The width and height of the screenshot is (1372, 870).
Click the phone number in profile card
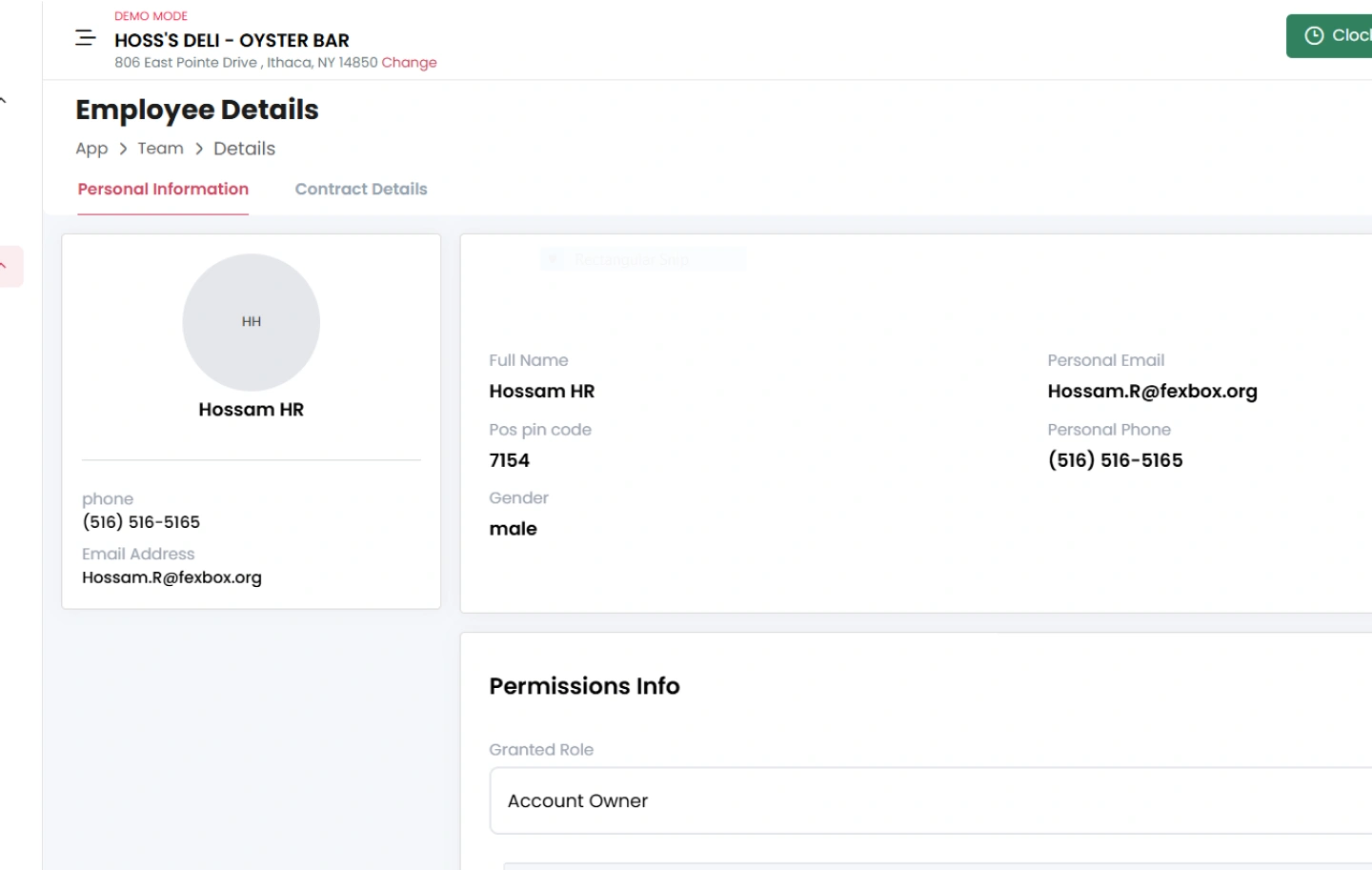[x=141, y=522]
